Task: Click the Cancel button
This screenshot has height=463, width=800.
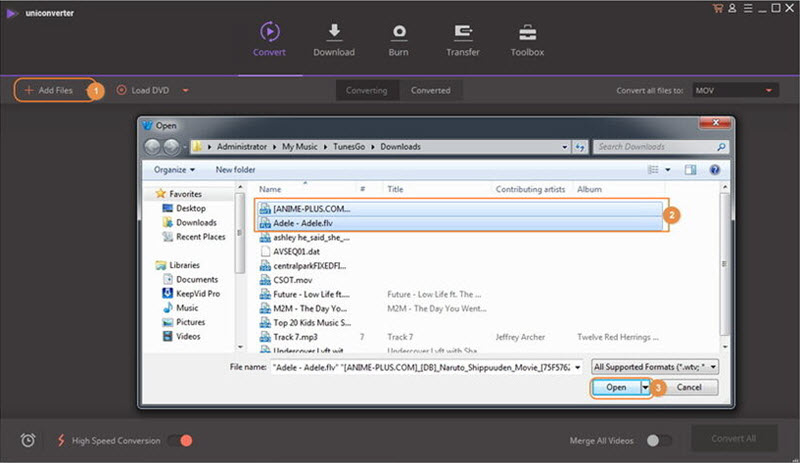Action: tap(689, 387)
